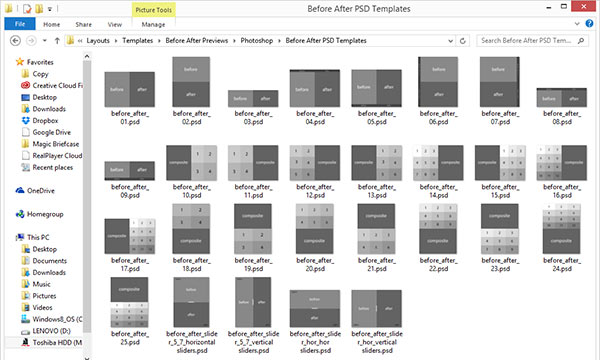Open Music under This PC
The height and width of the screenshot is (360, 600).
pos(36,284)
